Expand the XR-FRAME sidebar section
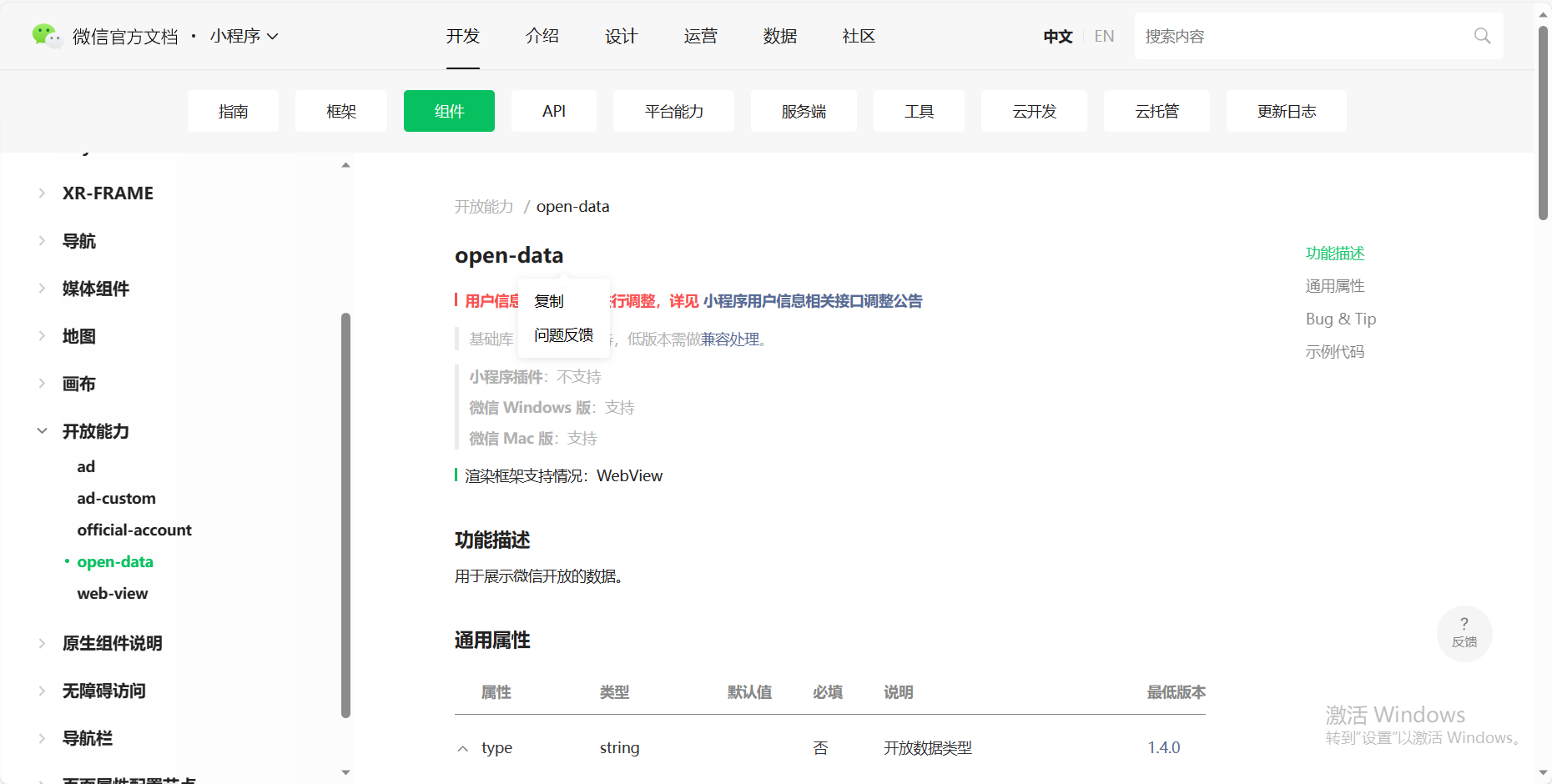The width and height of the screenshot is (1552, 784). pos(42,193)
